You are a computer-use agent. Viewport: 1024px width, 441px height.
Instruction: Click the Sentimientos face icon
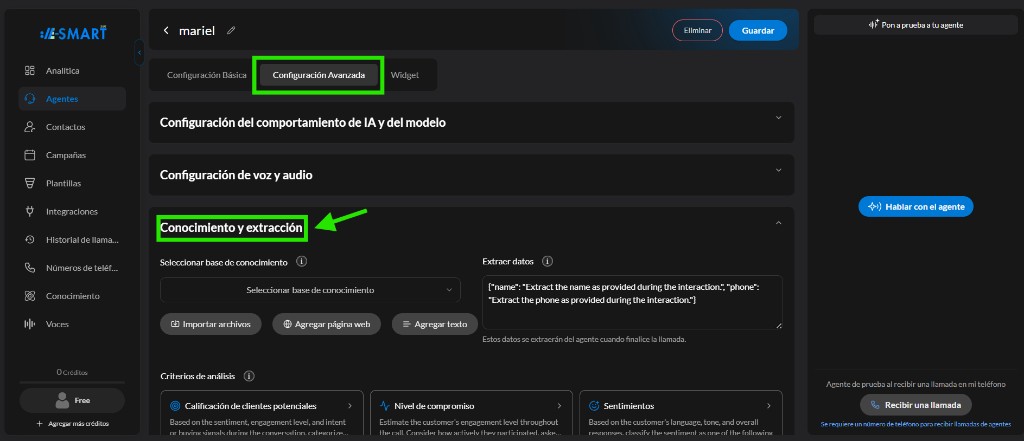point(594,405)
